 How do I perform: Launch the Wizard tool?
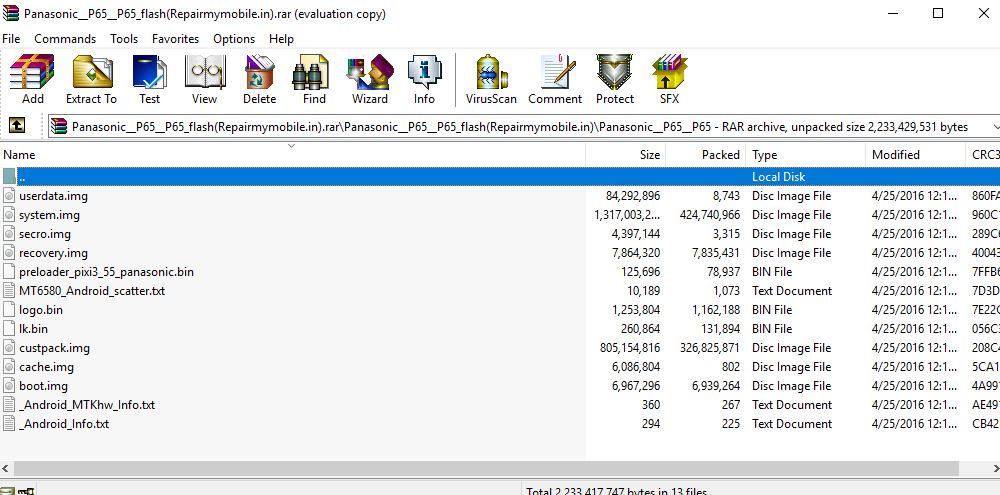[x=369, y=79]
